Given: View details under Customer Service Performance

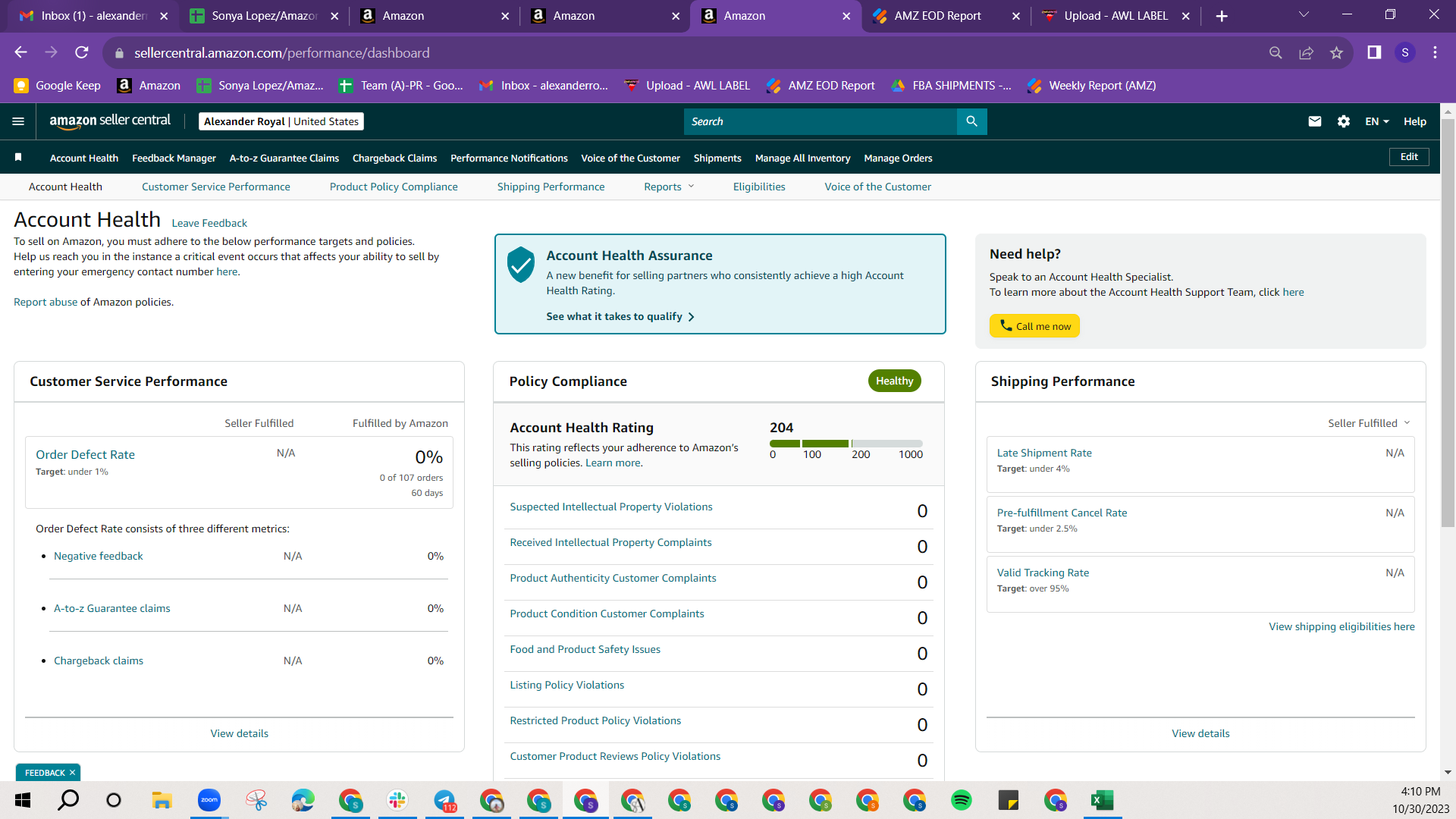Looking at the screenshot, I should click(x=240, y=733).
